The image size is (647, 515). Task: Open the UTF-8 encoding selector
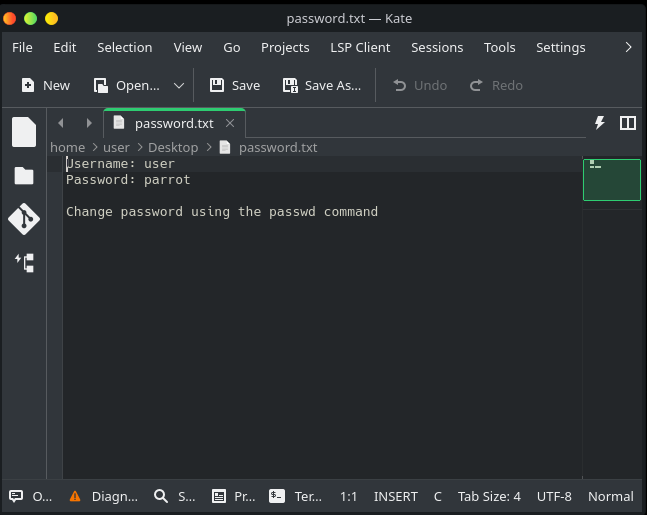click(x=554, y=496)
